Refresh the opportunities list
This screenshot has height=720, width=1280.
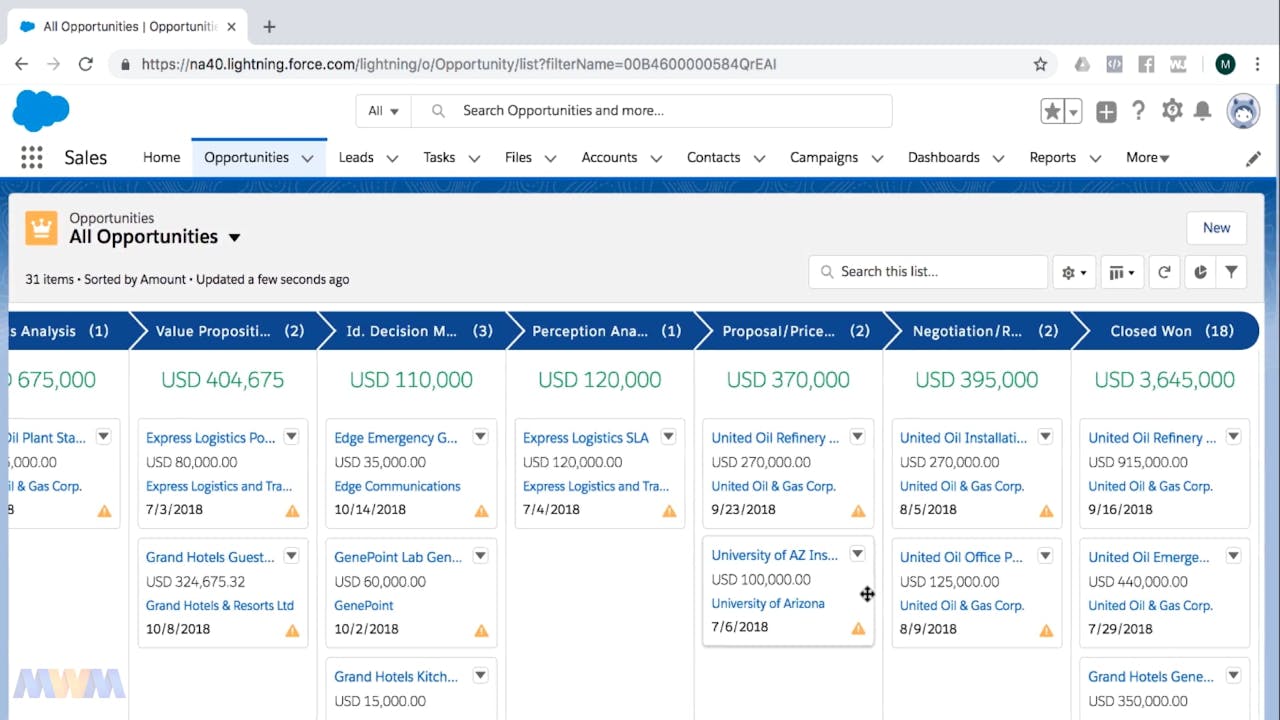pyautogui.click(x=1164, y=272)
